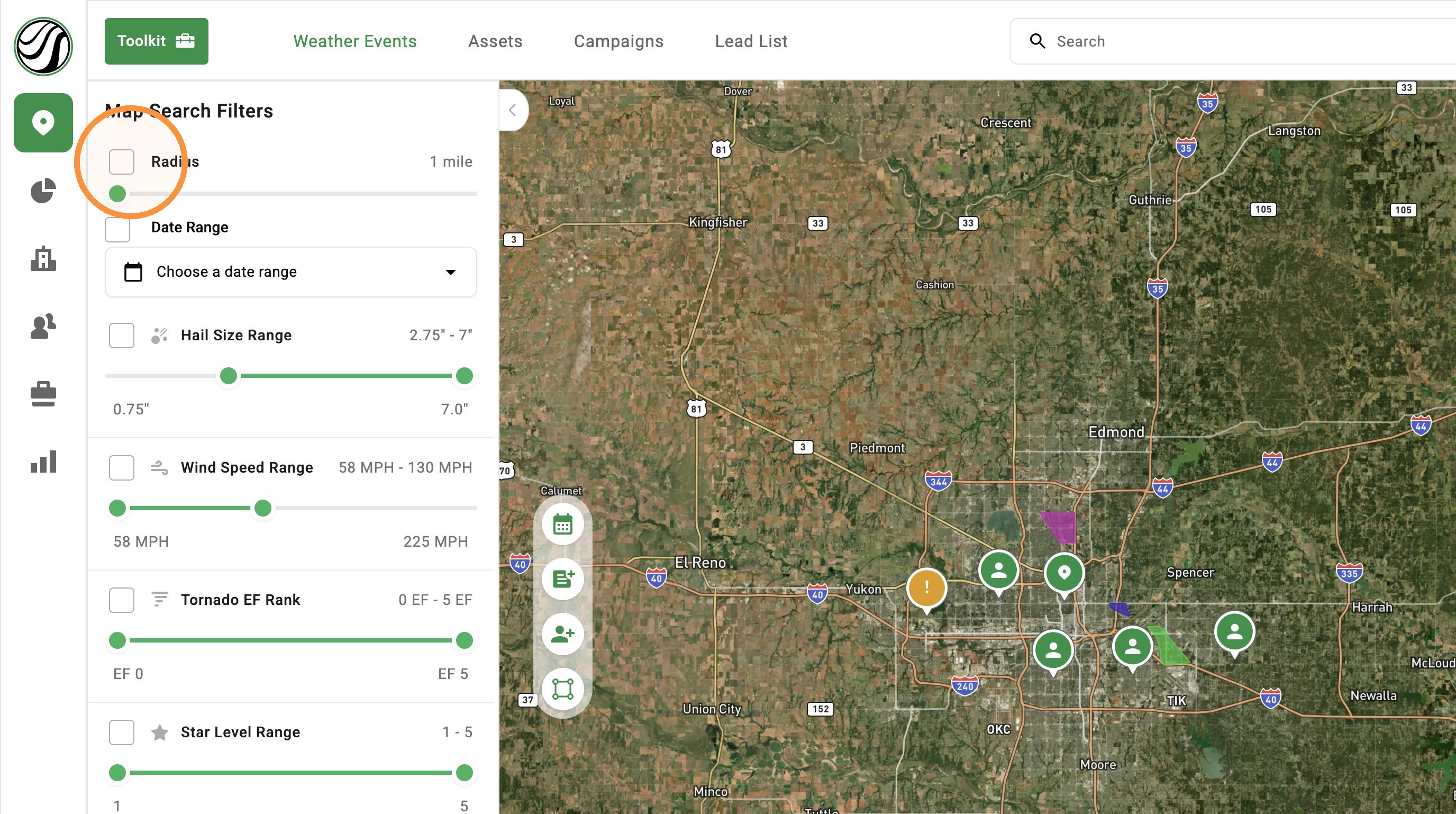Check the Hail Size Range checkbox
Screen dimensions: 1456x814
click(122, 335)
